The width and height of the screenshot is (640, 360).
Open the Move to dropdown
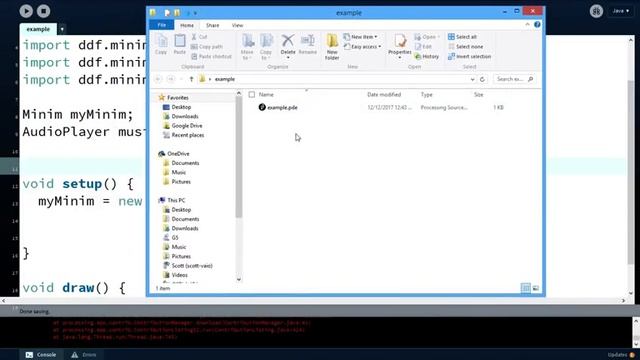[247, 47]
